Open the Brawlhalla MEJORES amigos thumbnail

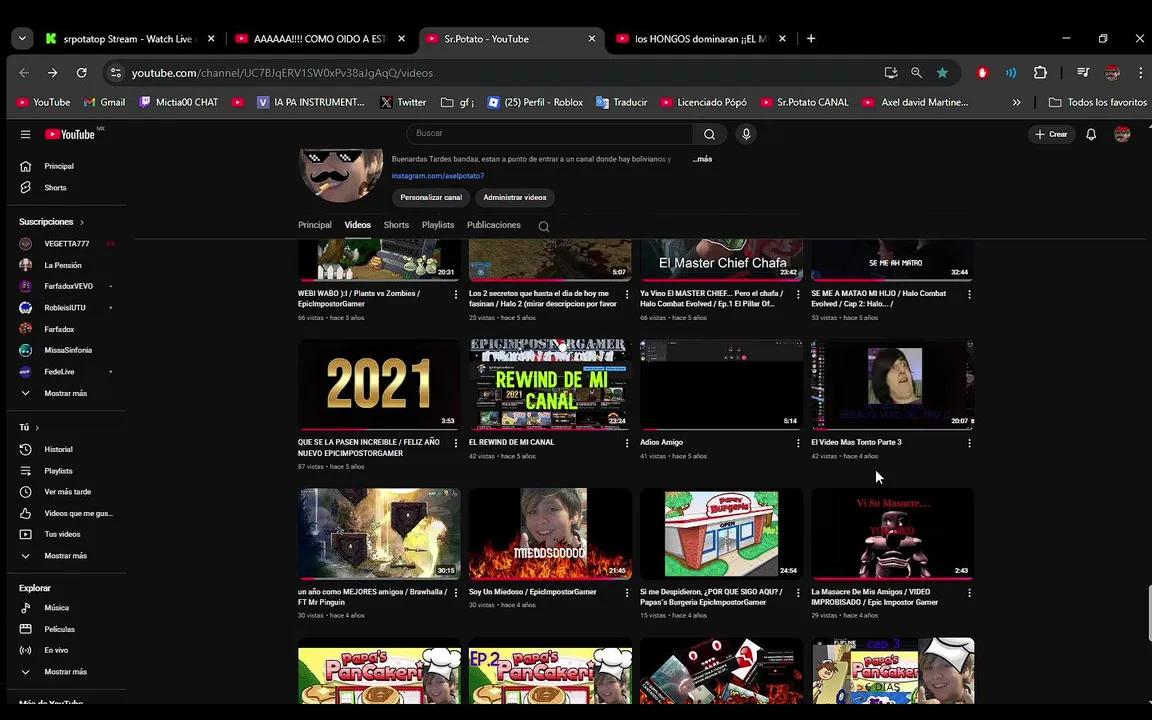379,533
